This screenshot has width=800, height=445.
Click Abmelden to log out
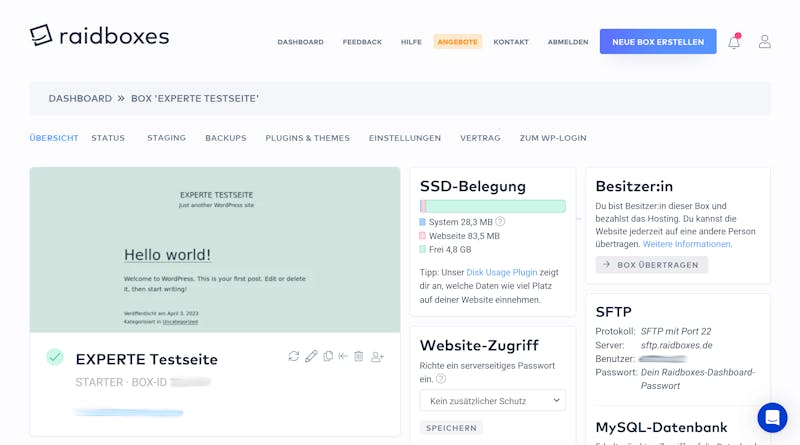click(x=568, y=42)
